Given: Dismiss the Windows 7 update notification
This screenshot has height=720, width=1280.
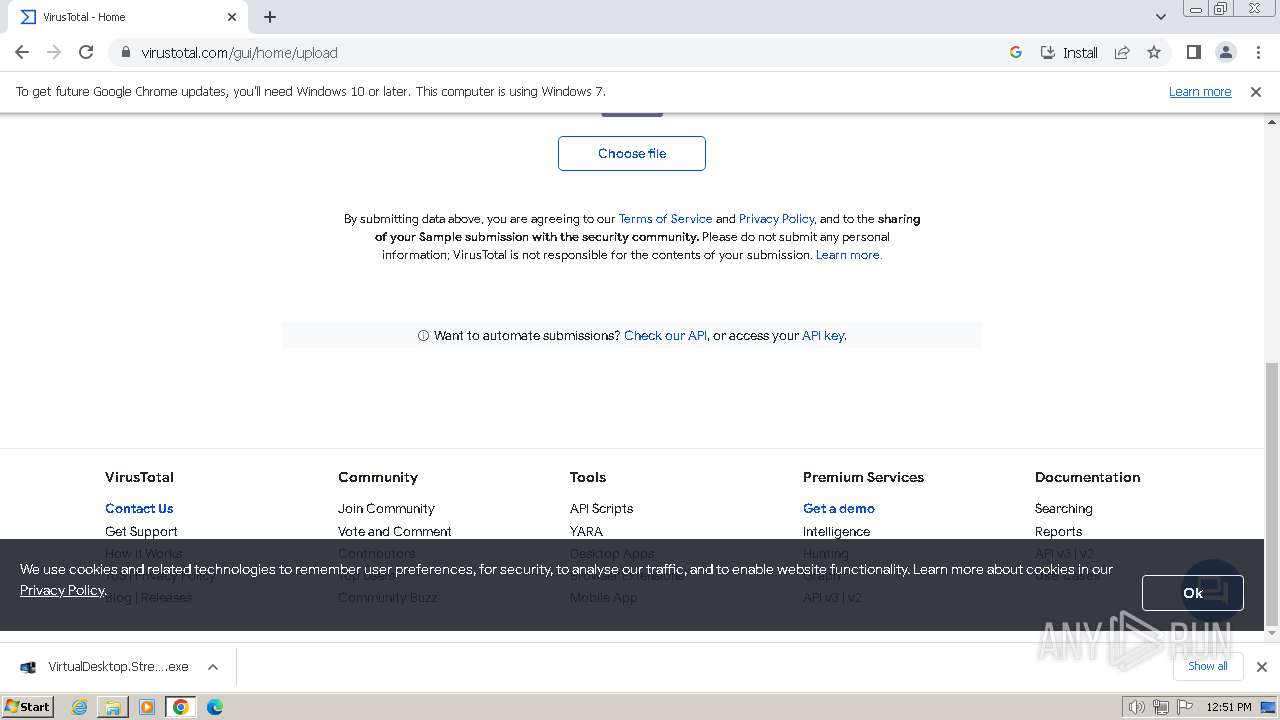Looking at the screenshot, I should click(1256, 91).
